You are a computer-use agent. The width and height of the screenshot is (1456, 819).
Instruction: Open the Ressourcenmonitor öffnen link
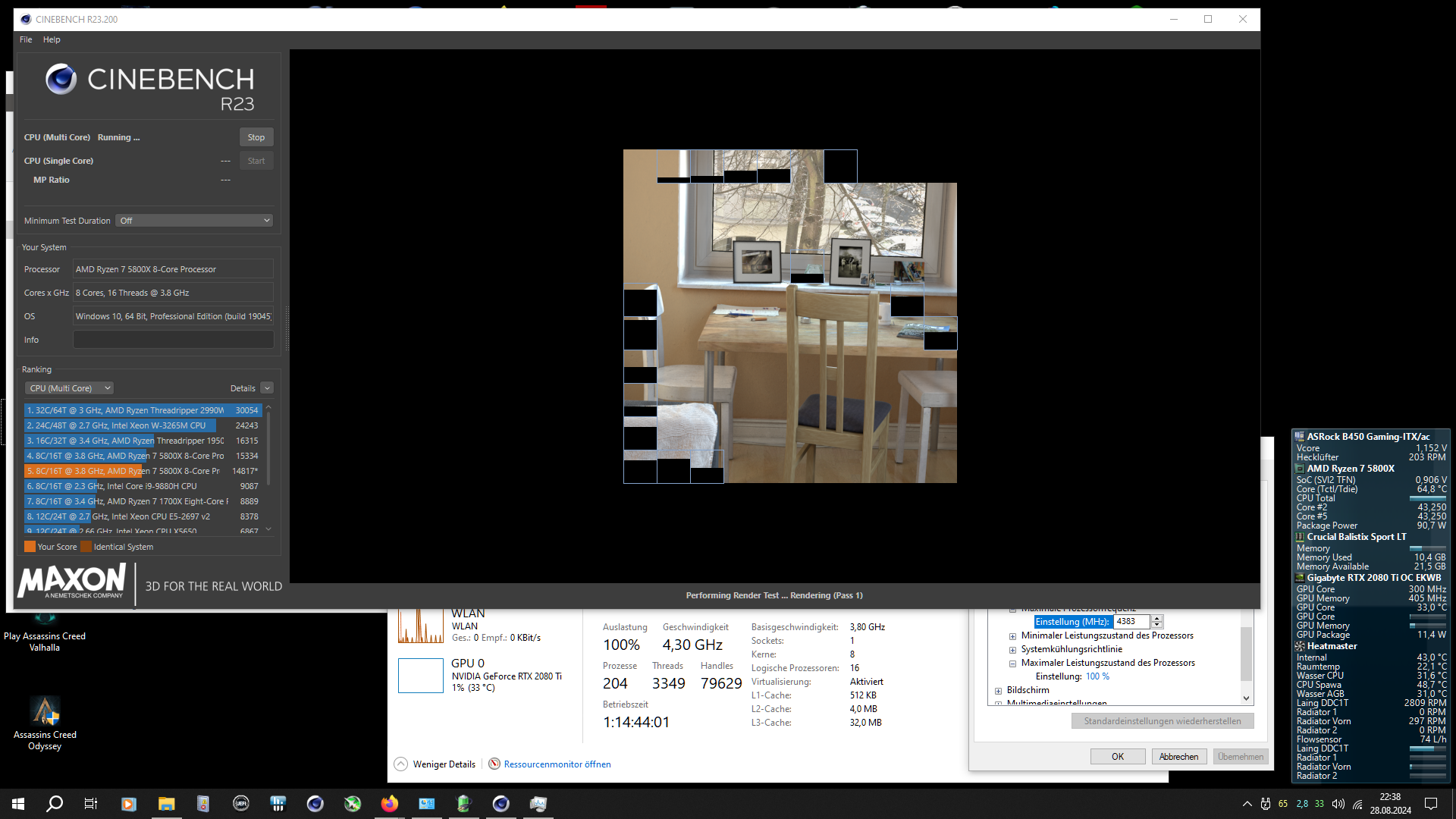pos(557,764)
